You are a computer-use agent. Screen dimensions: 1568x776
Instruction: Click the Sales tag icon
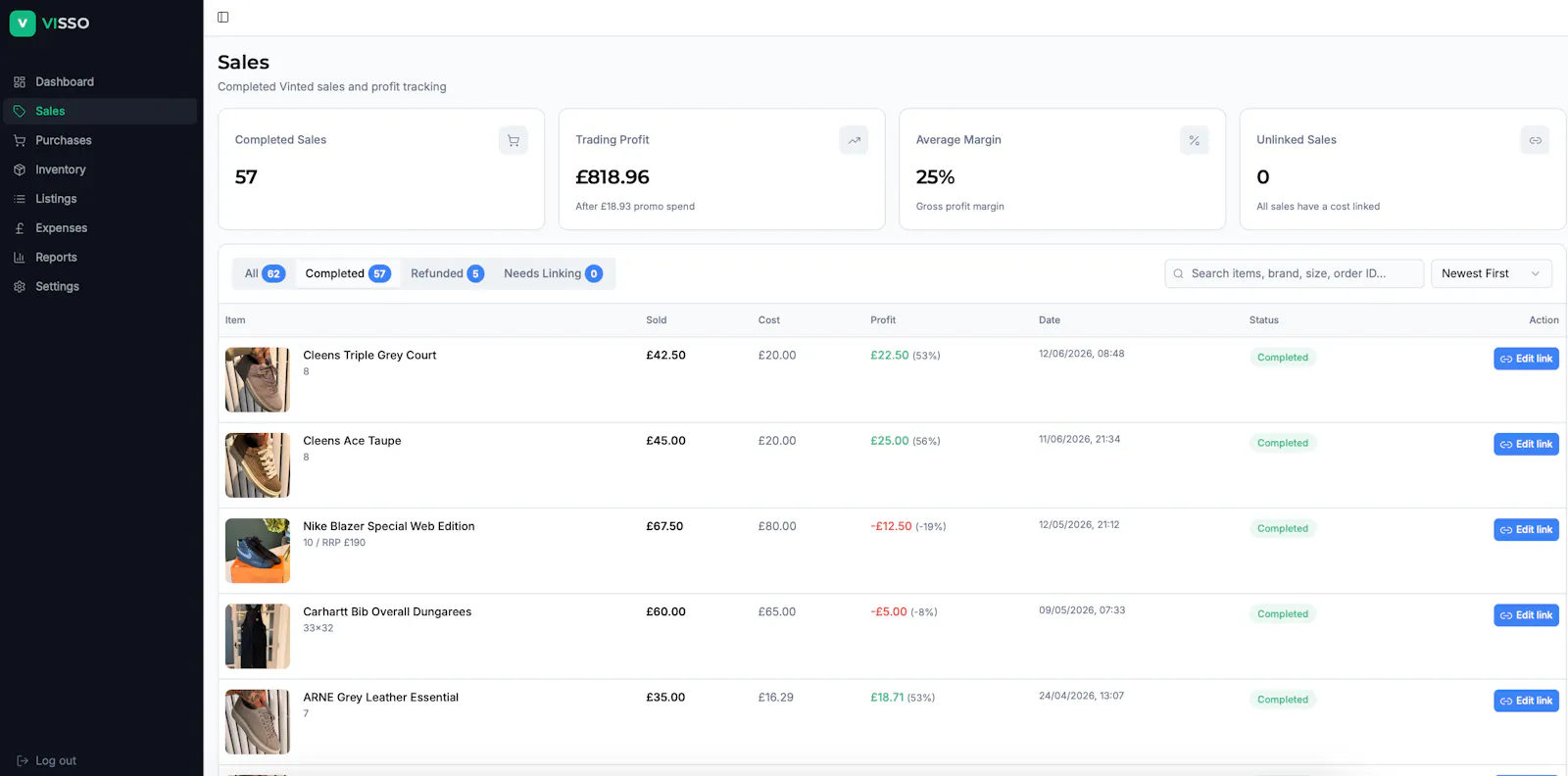click(x=20, y=112)
